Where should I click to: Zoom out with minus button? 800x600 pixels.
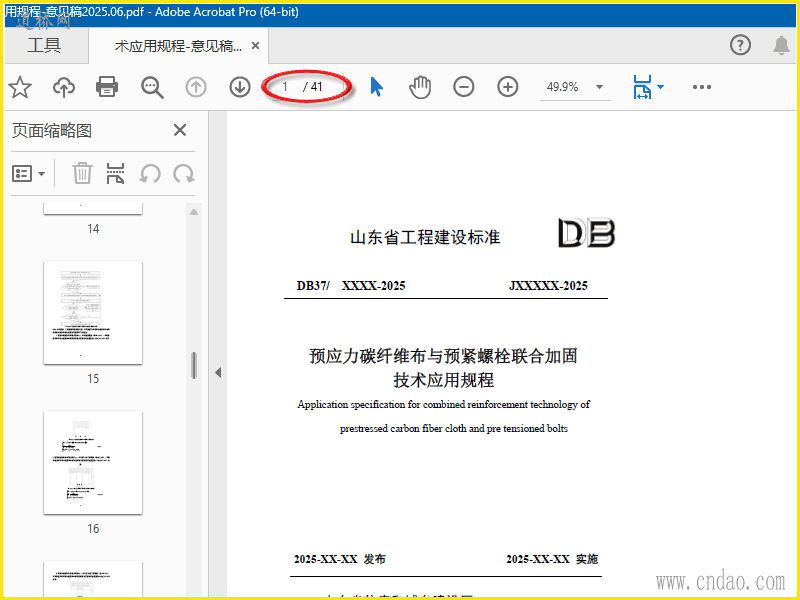[463, 87]
